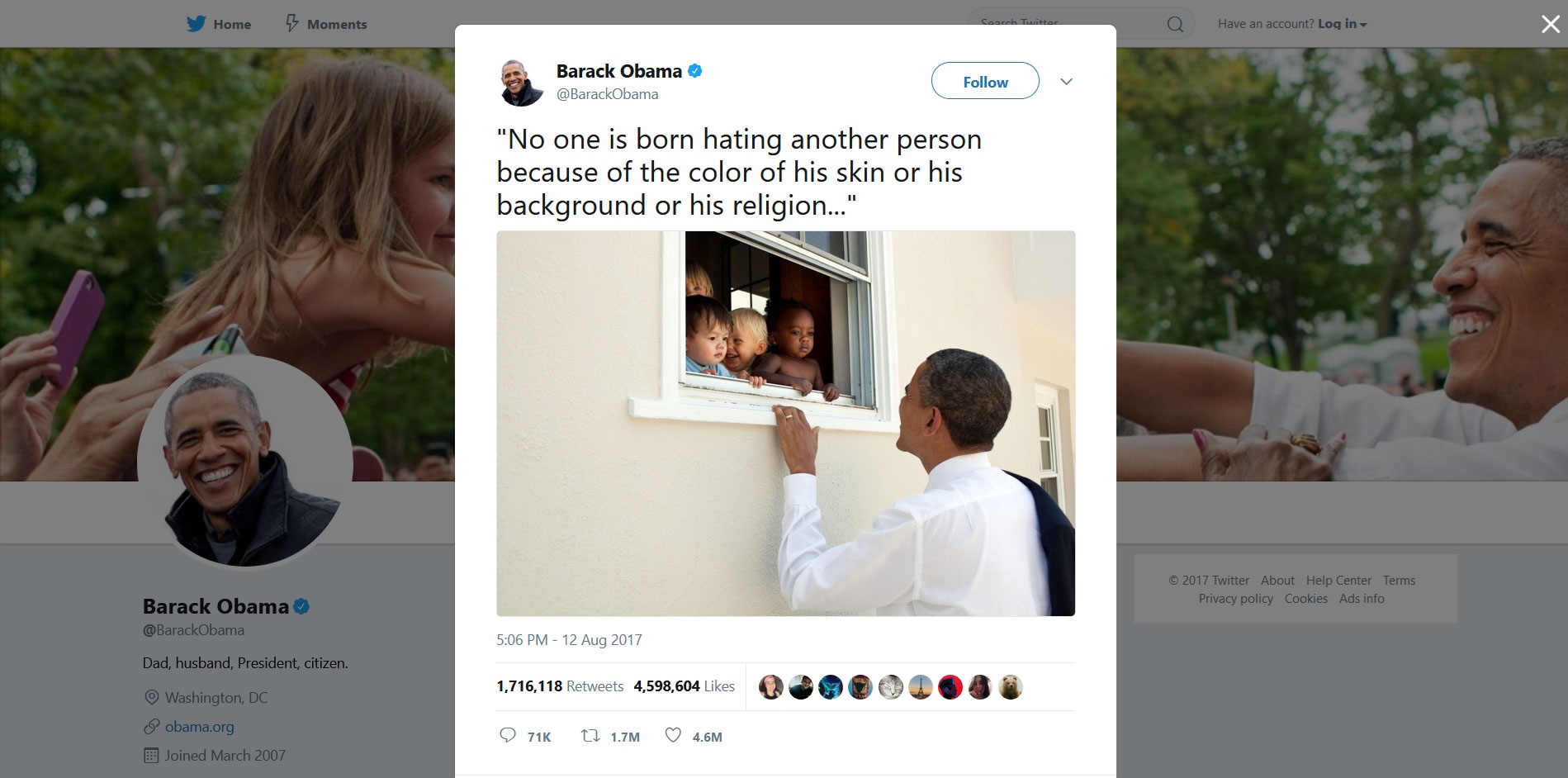The image size is (1568, 778).
Task: Click the Eiffel Tower liker avatar
Action: point(920,687)
